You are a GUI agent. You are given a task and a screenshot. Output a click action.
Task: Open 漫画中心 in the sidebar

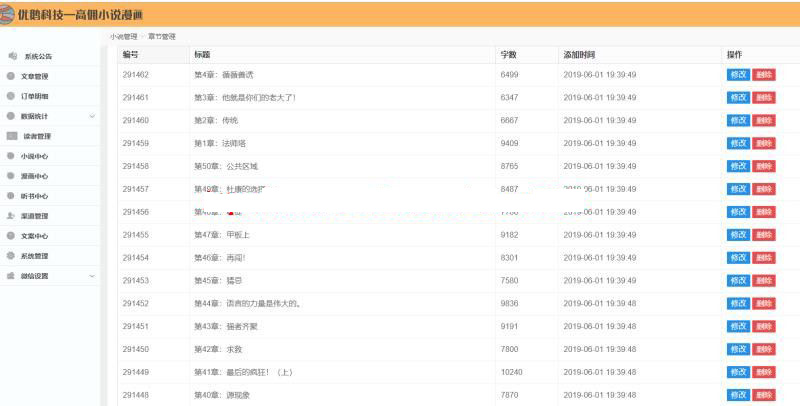(34, 176)
